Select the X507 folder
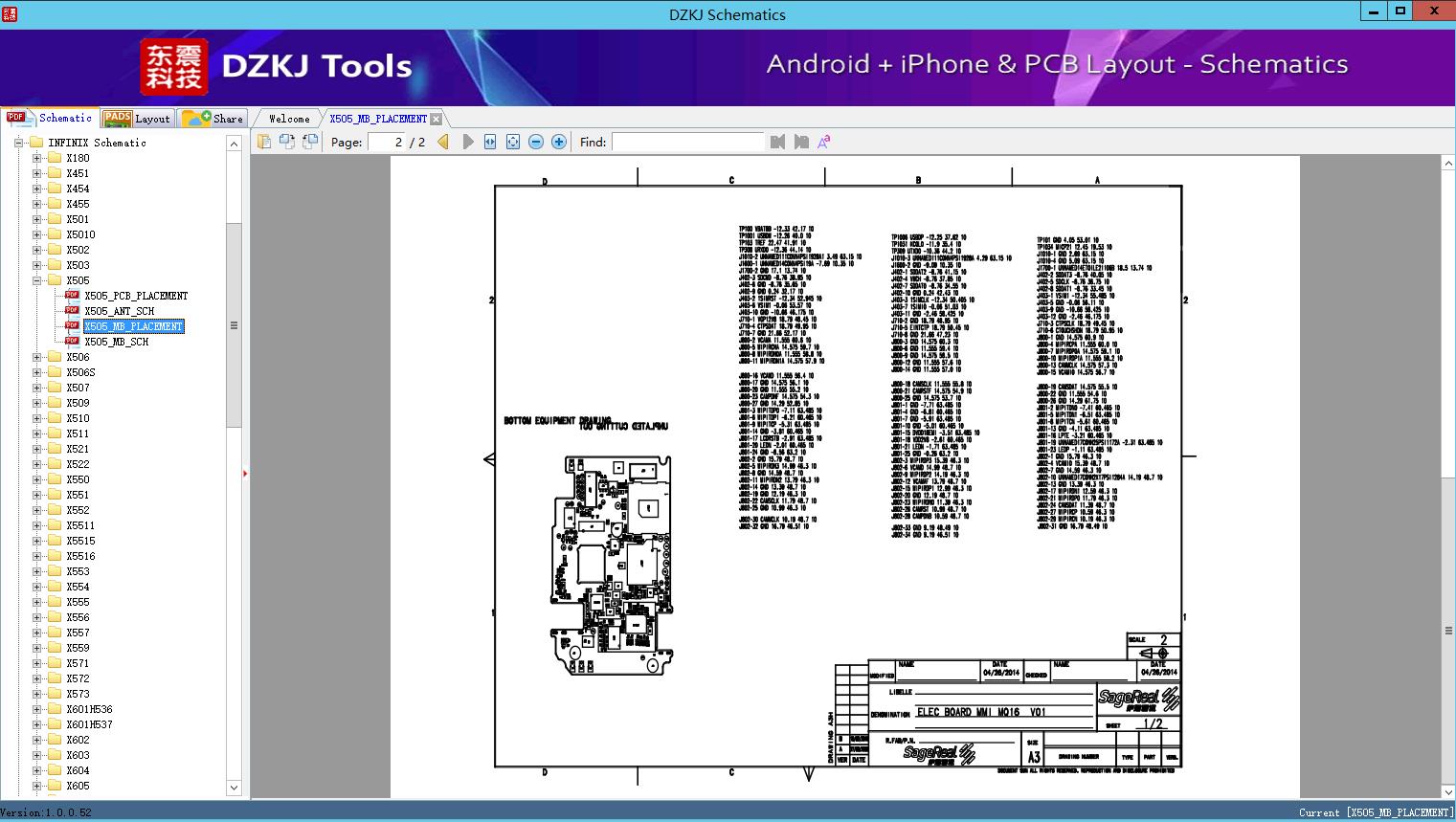The height and width of the screenshot is (822, 1456). coord(78,388)
